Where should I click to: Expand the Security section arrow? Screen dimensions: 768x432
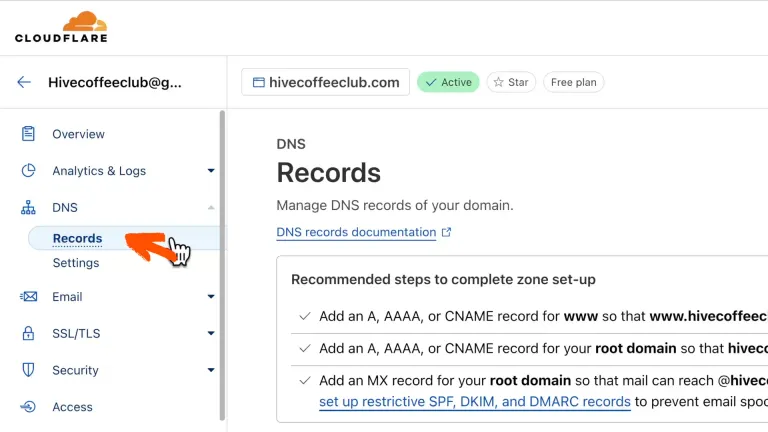211,370
